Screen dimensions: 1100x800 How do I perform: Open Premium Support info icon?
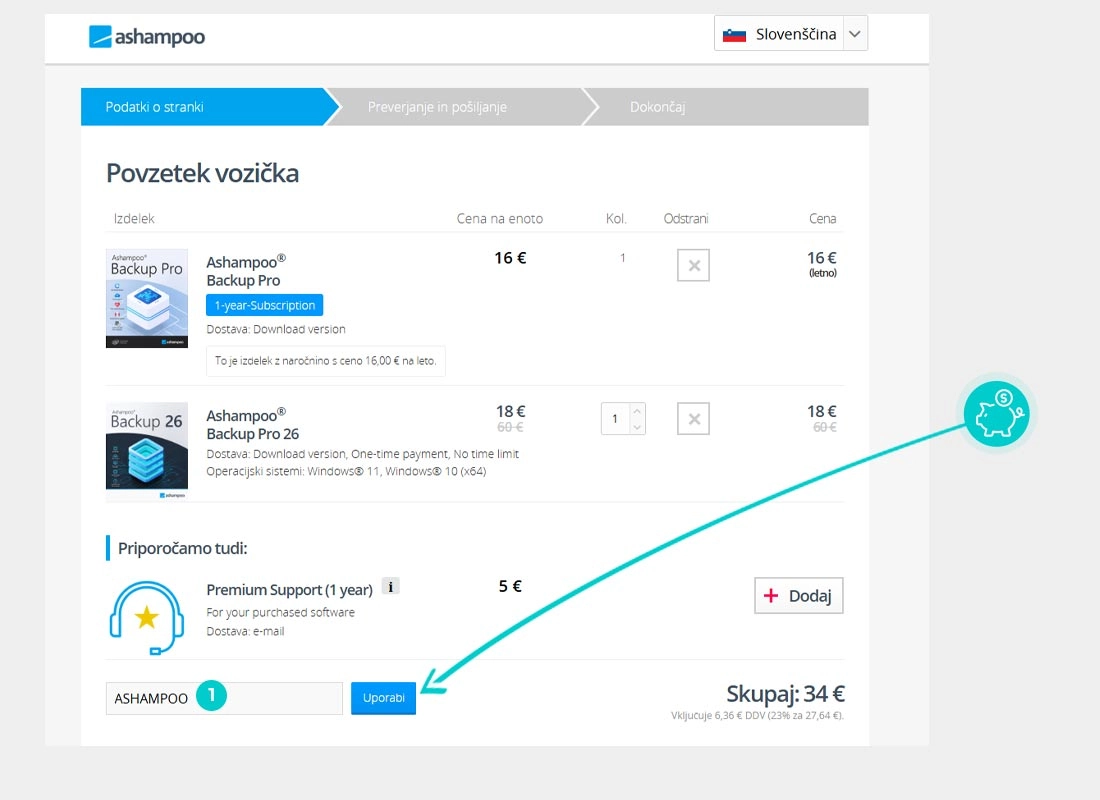tap(391, 587)
